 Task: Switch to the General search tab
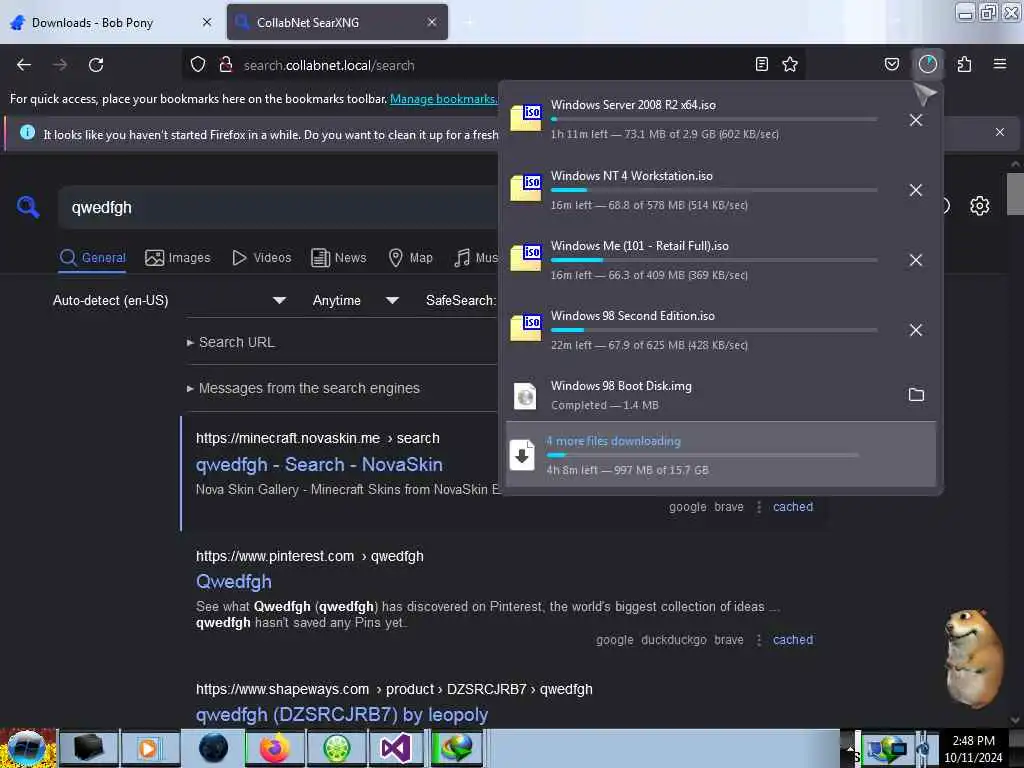pyautogui.click(x=92, y=257)
